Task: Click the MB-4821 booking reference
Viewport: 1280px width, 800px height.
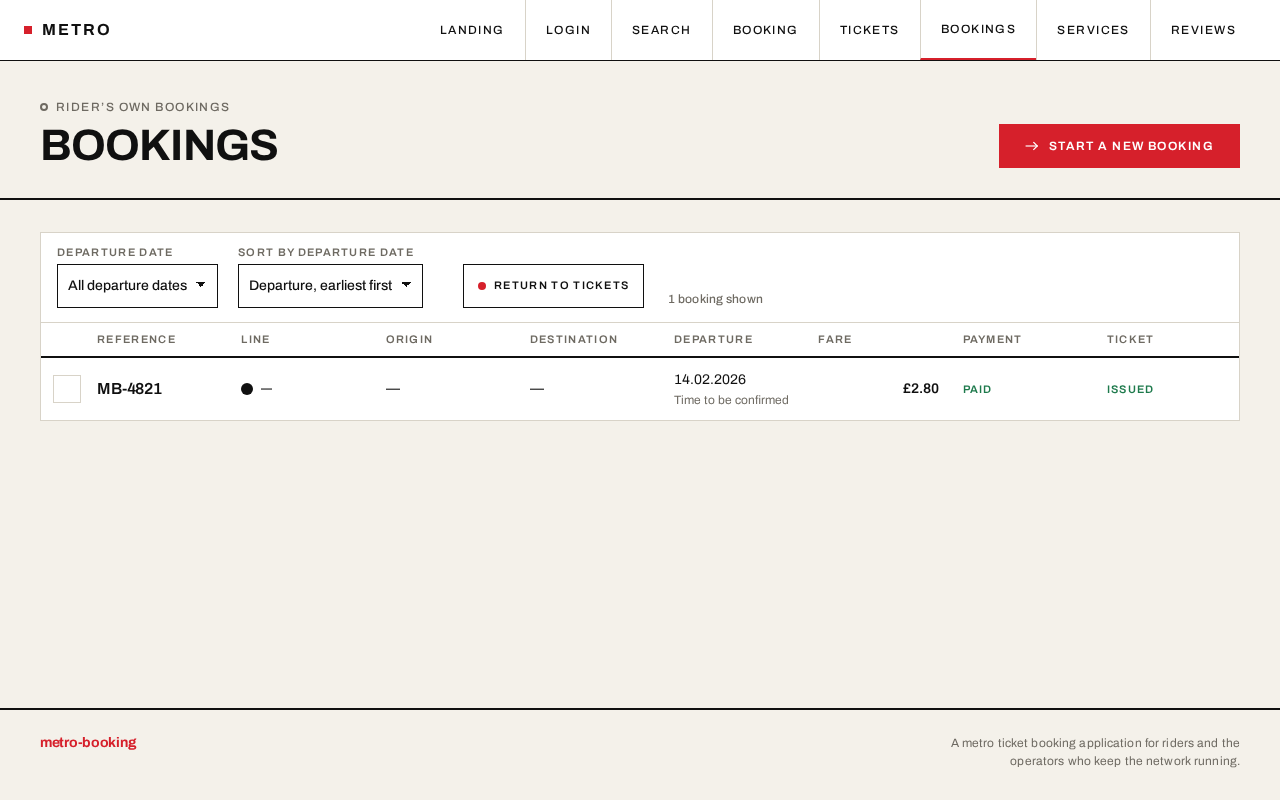Action: tap(129, 389)
